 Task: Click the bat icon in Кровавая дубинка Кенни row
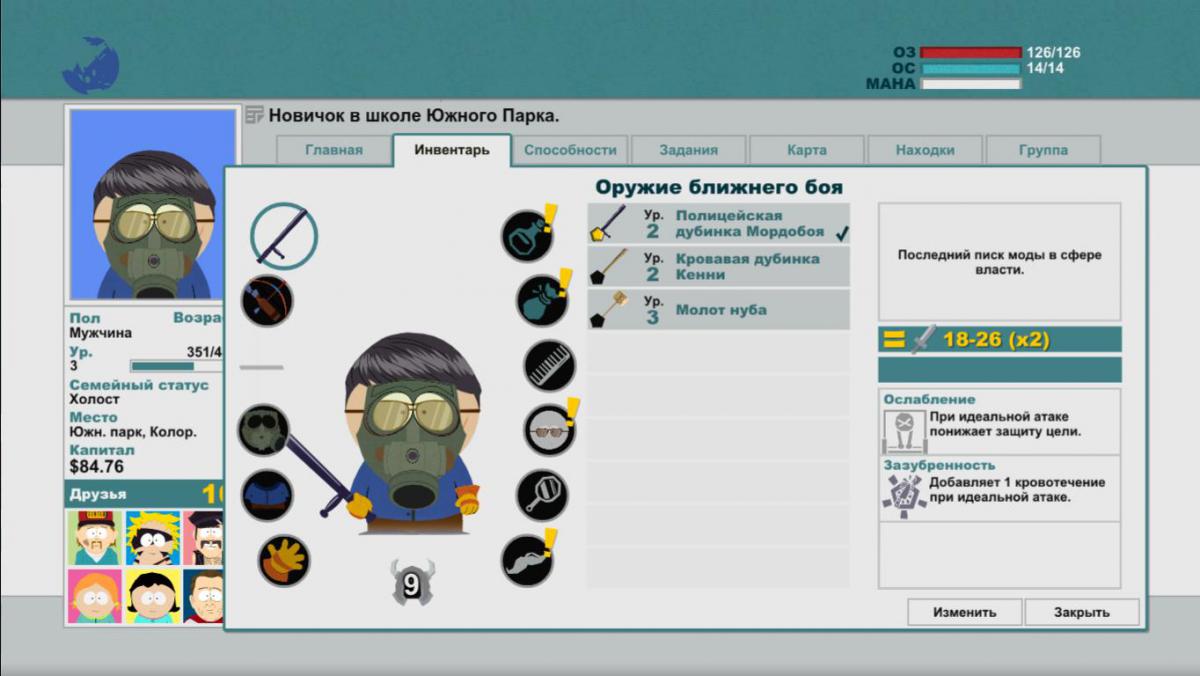(x=609, y=267)
